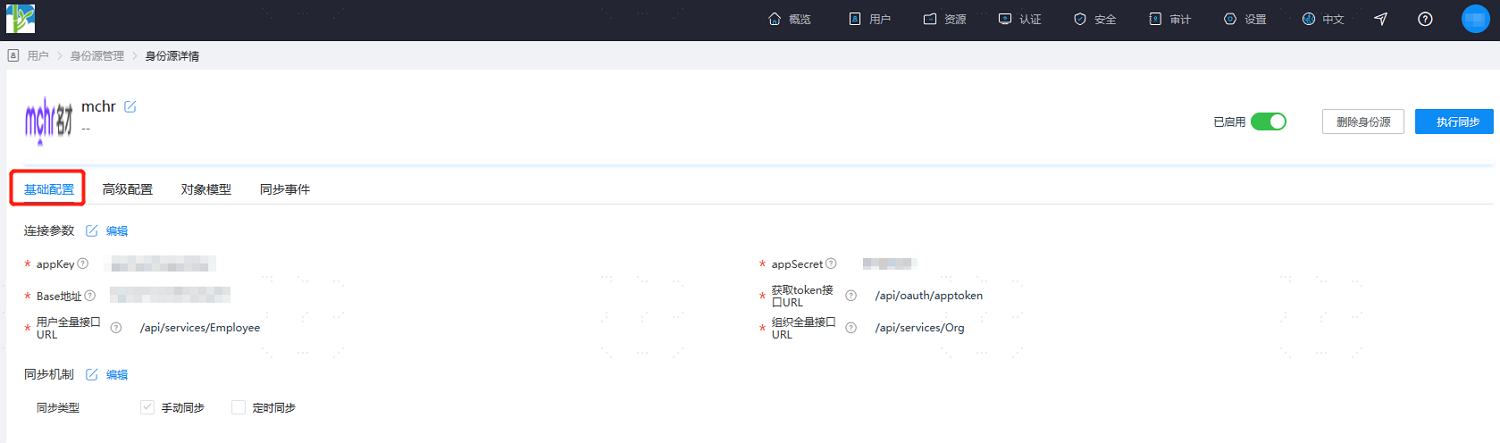
Task: Go to 身份源管理 breadcrumb link
Action: point(97,56)
